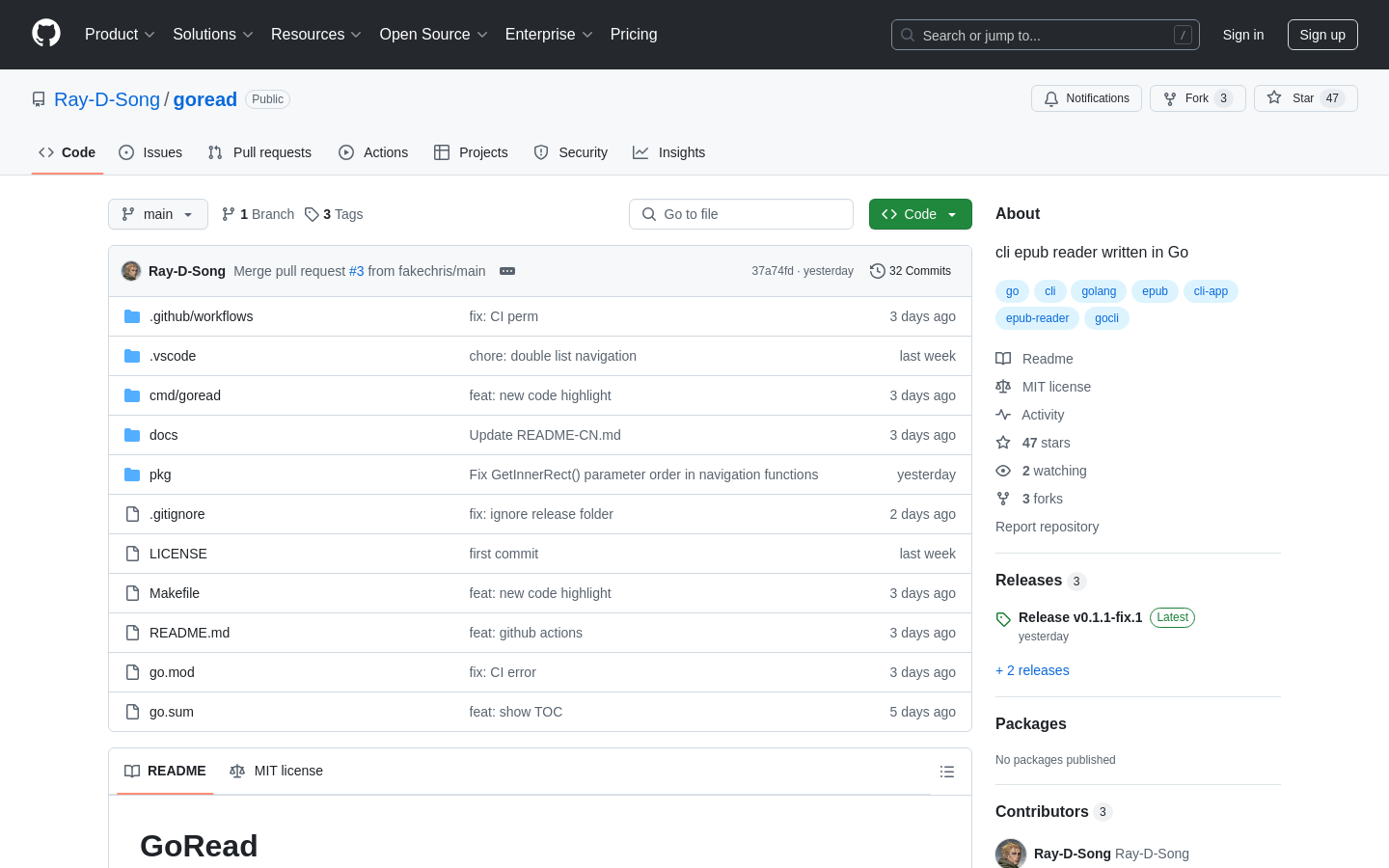Image resolution: width=1389 pixels, height=868 pixels.
Task: Focus the Go to file input
Action: pos(741,214)
